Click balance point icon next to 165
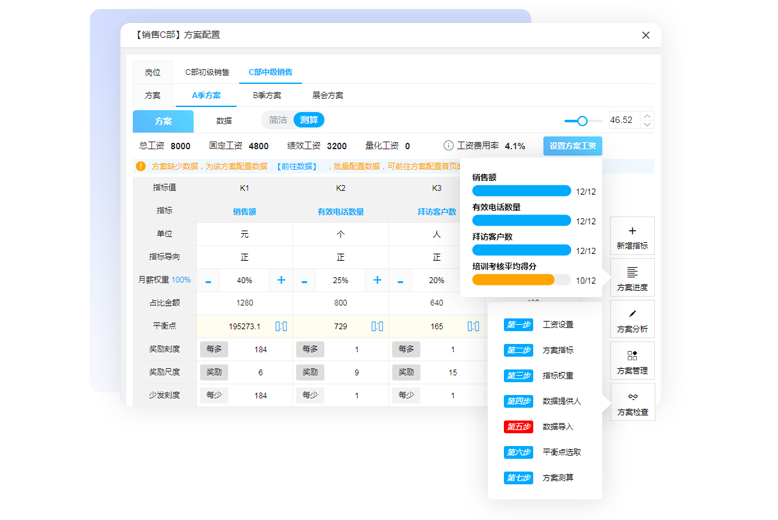Viewport: 778px width, 520px height. (x=473, y=326)
